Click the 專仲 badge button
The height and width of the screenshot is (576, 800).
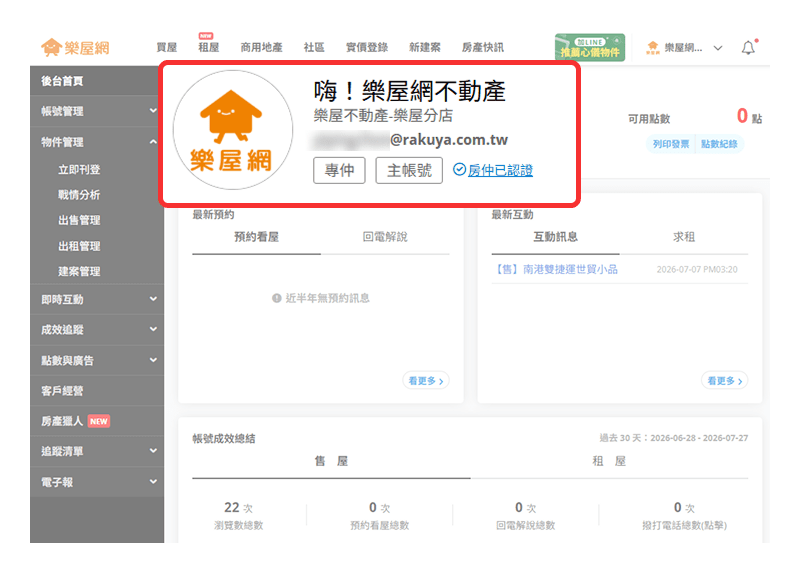coord(339,170)
